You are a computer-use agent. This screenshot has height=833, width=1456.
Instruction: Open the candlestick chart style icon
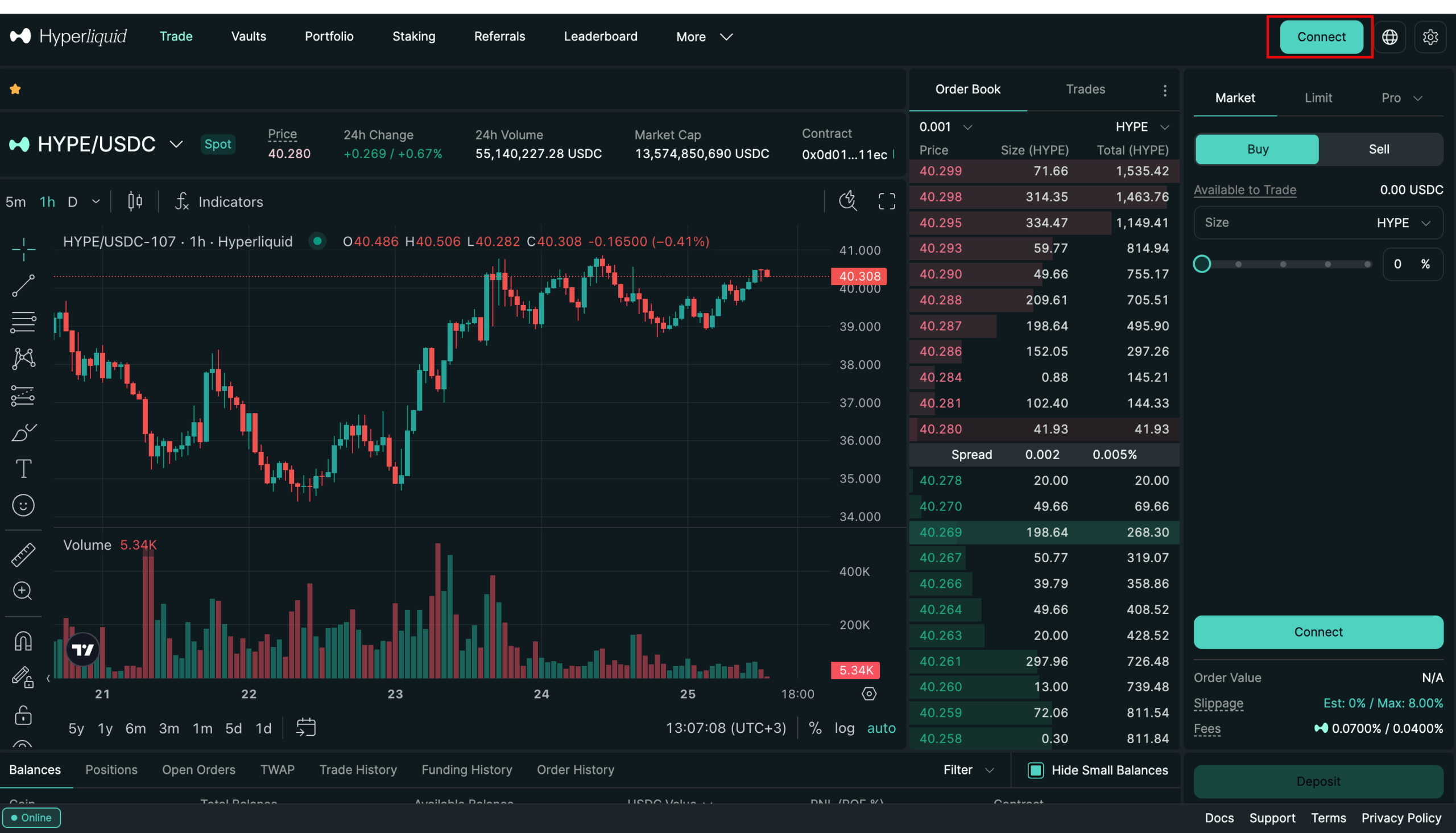135,201
